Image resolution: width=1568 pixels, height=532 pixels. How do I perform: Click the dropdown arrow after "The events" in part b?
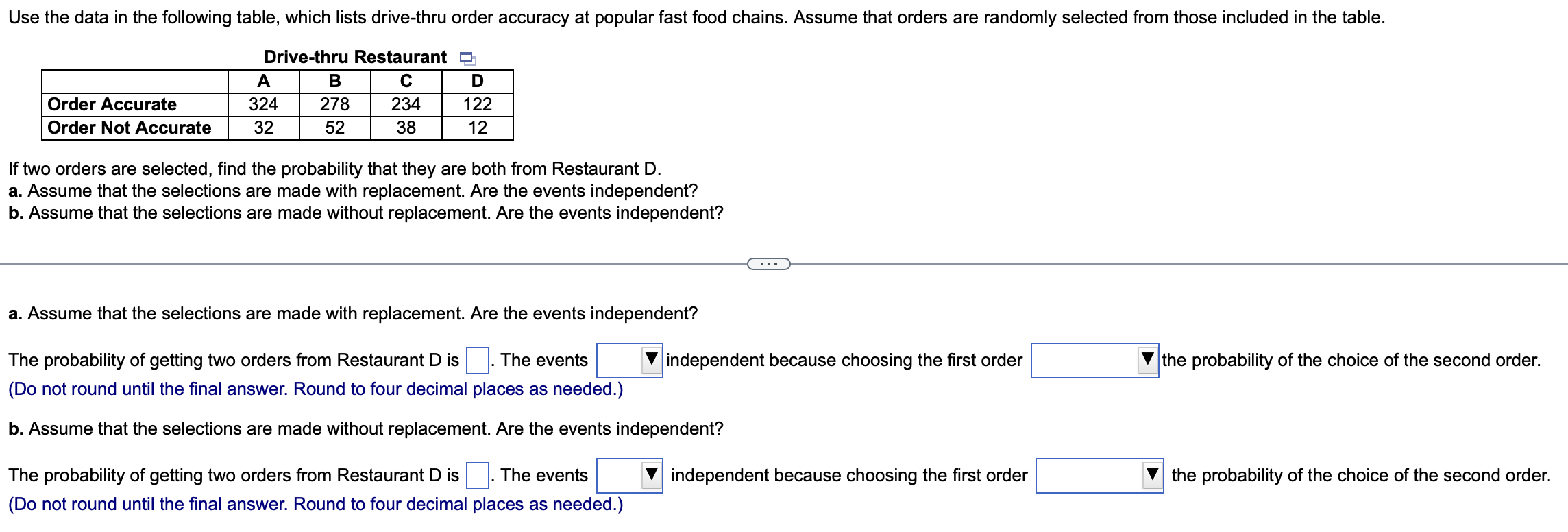pos(650,474)
